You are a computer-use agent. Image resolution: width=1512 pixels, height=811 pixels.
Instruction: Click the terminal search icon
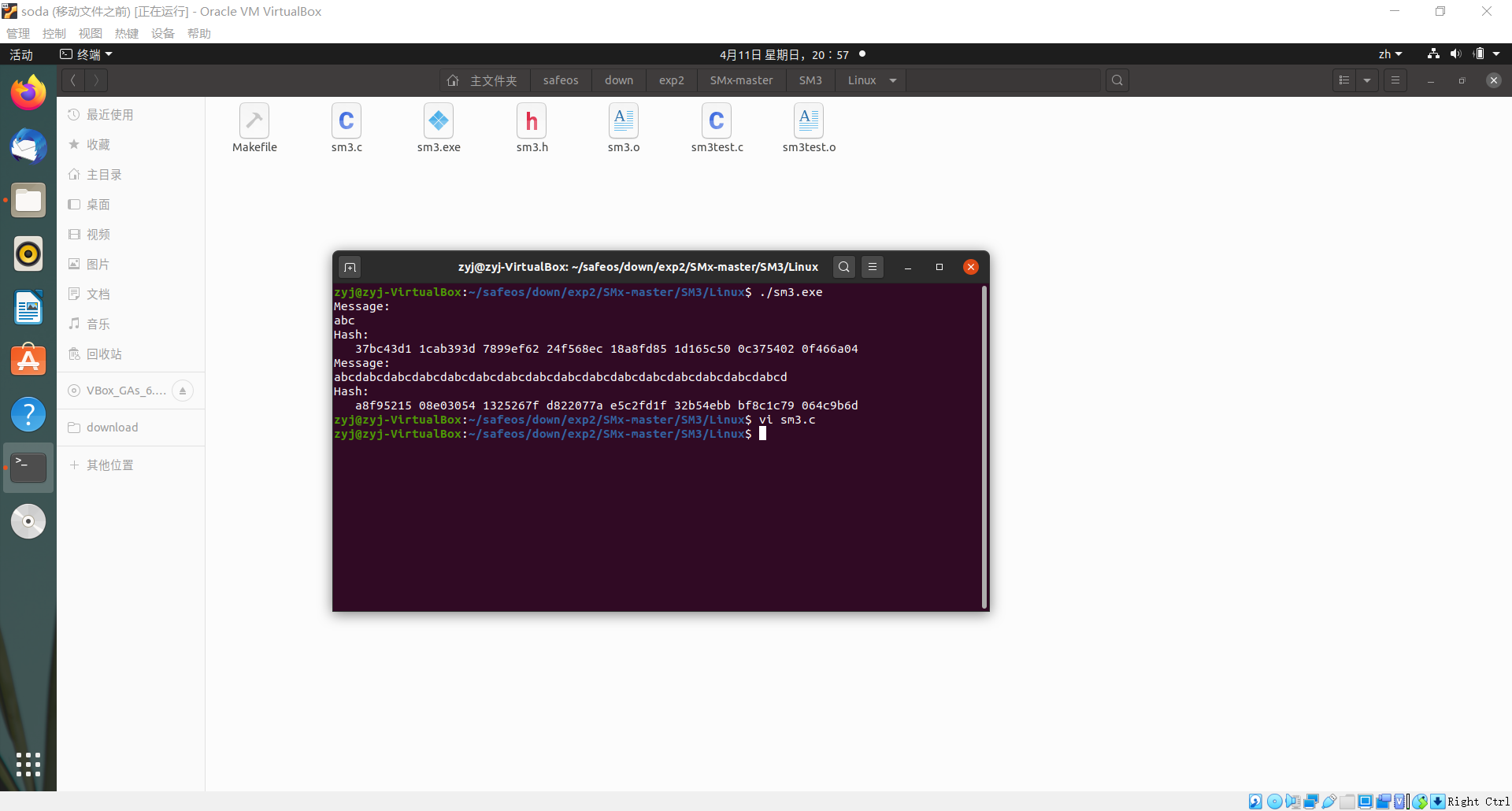tap(843, 267)
